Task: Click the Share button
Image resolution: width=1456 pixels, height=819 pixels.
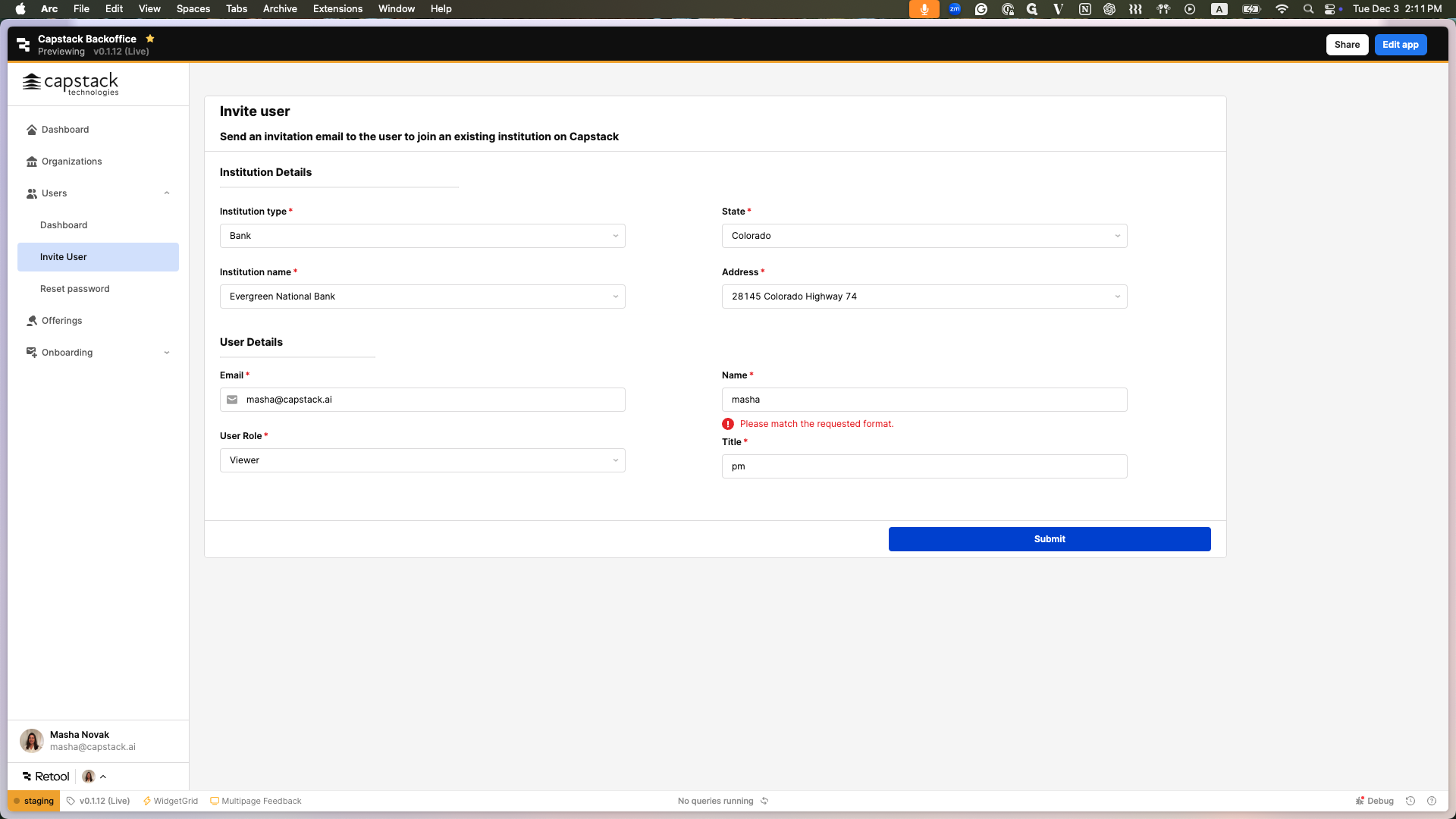Action: point(1347,45)
